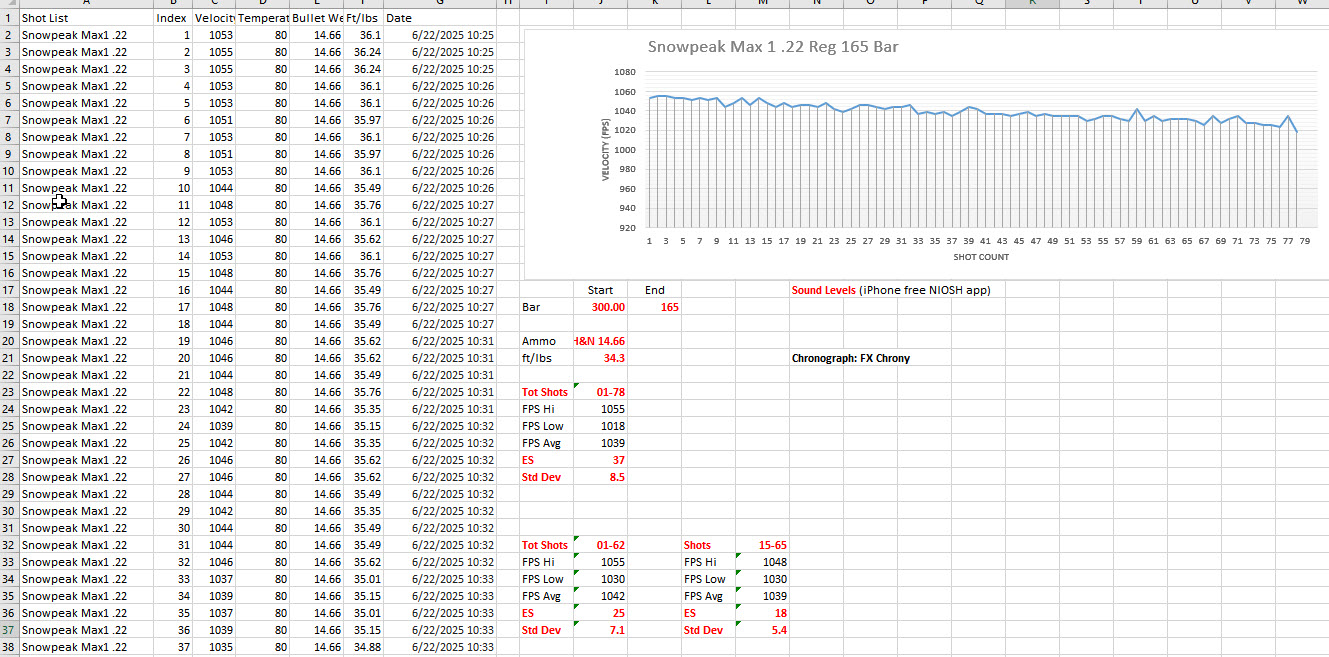Select the "34.88" ft/lbs cell
This screenshot has width=1329, height=657.
coord(361,647)
